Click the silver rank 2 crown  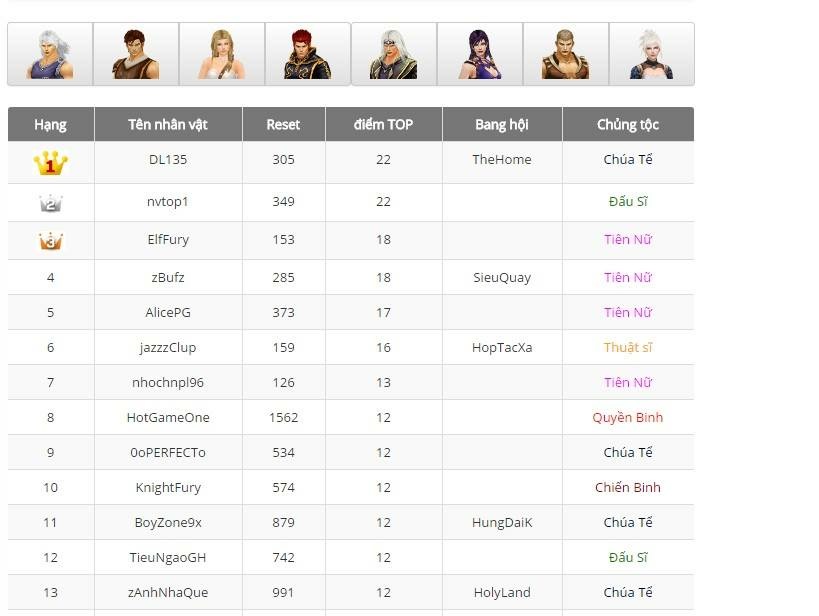pos(50,203)
